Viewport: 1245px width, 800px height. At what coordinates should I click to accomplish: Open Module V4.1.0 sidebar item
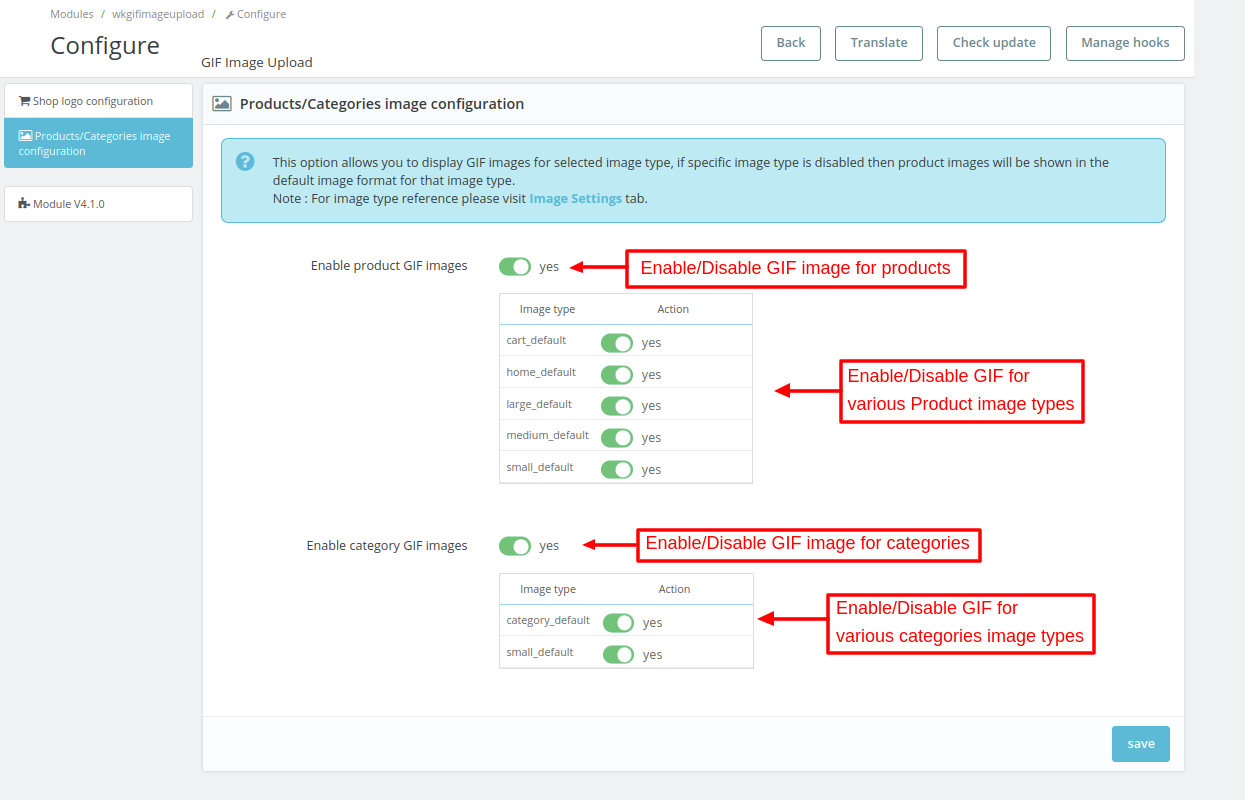(98, 204)
